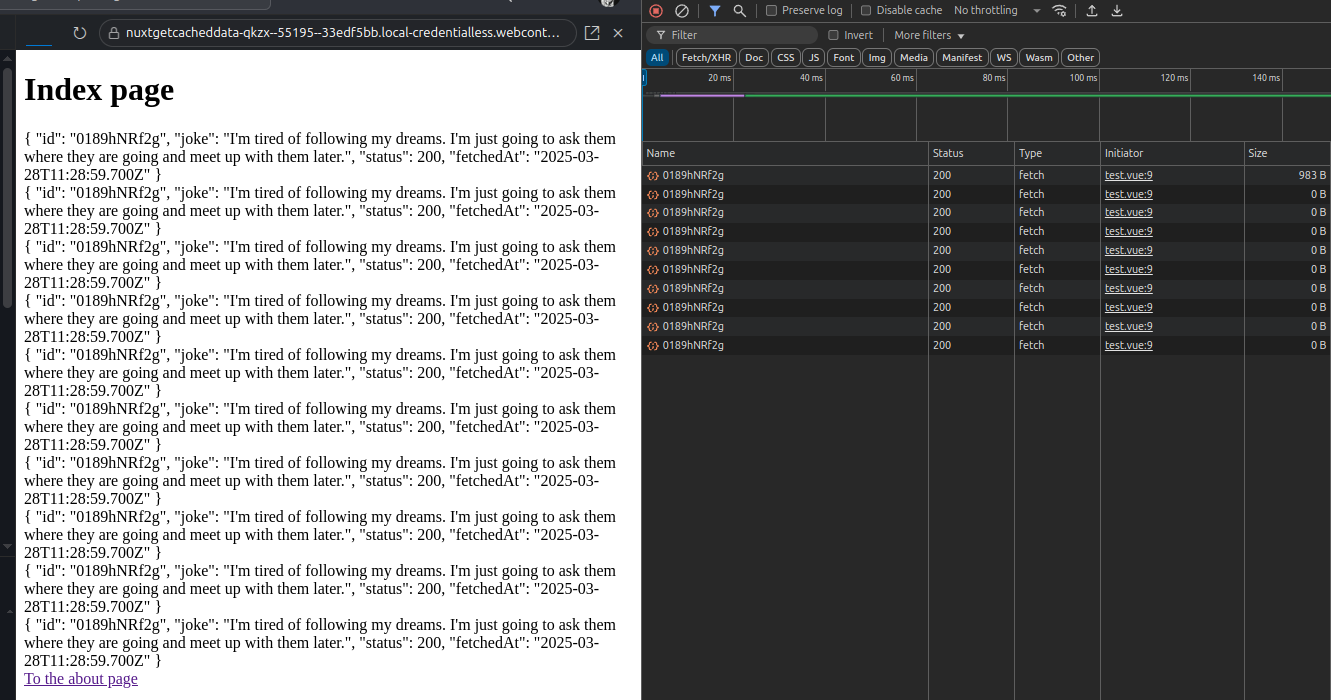
Task: Click the 140 ms timeline marker
Action: tap(1266, 78)
